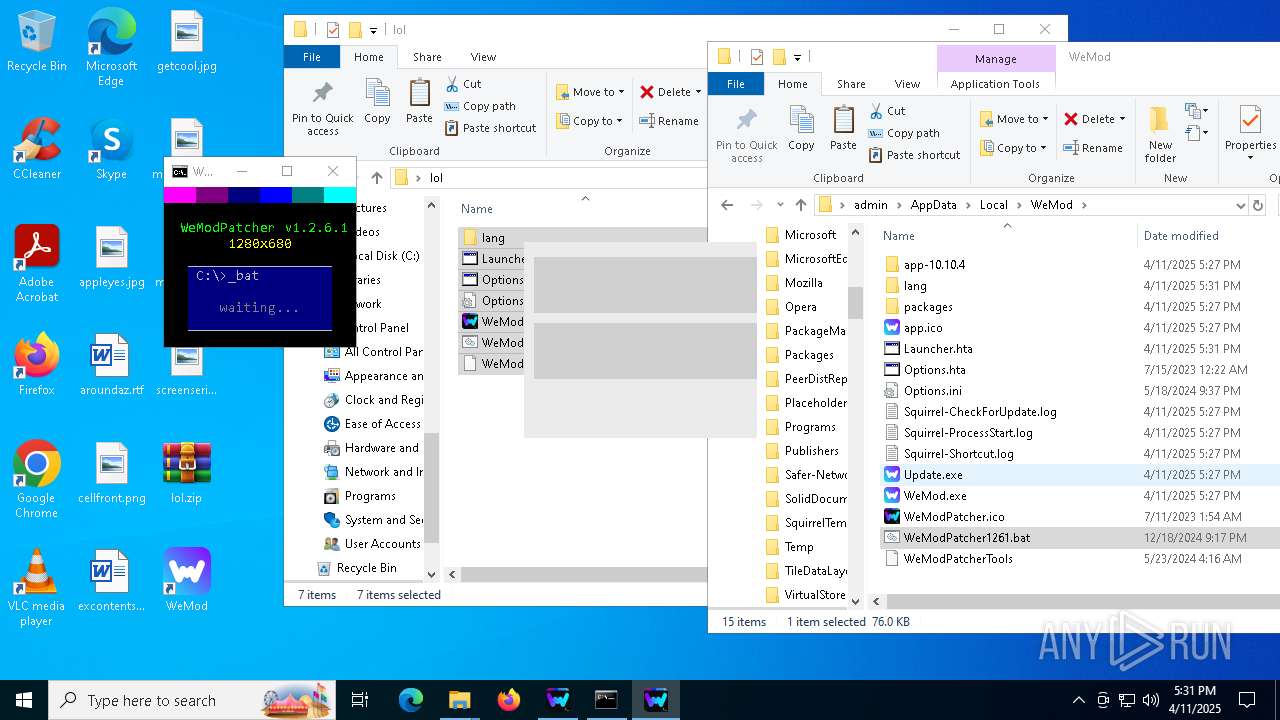Sort by Name column in WeMod window
This screenshot has width=1280, height=720.
tap(899, 236)
